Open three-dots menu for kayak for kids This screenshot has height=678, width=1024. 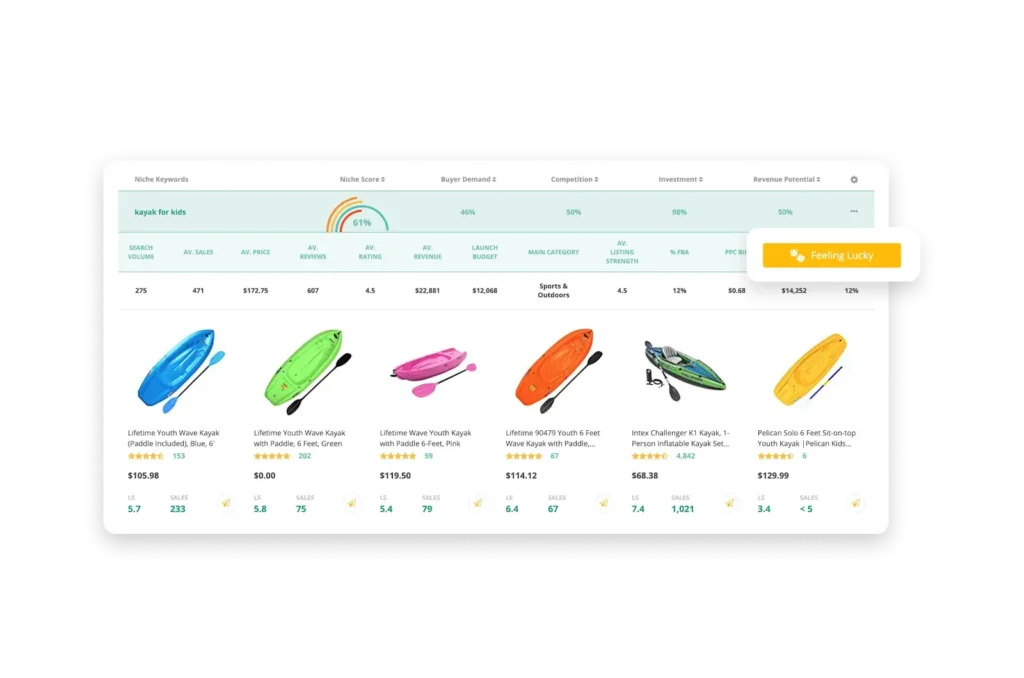pyautogui.click(x=854, y=212)
